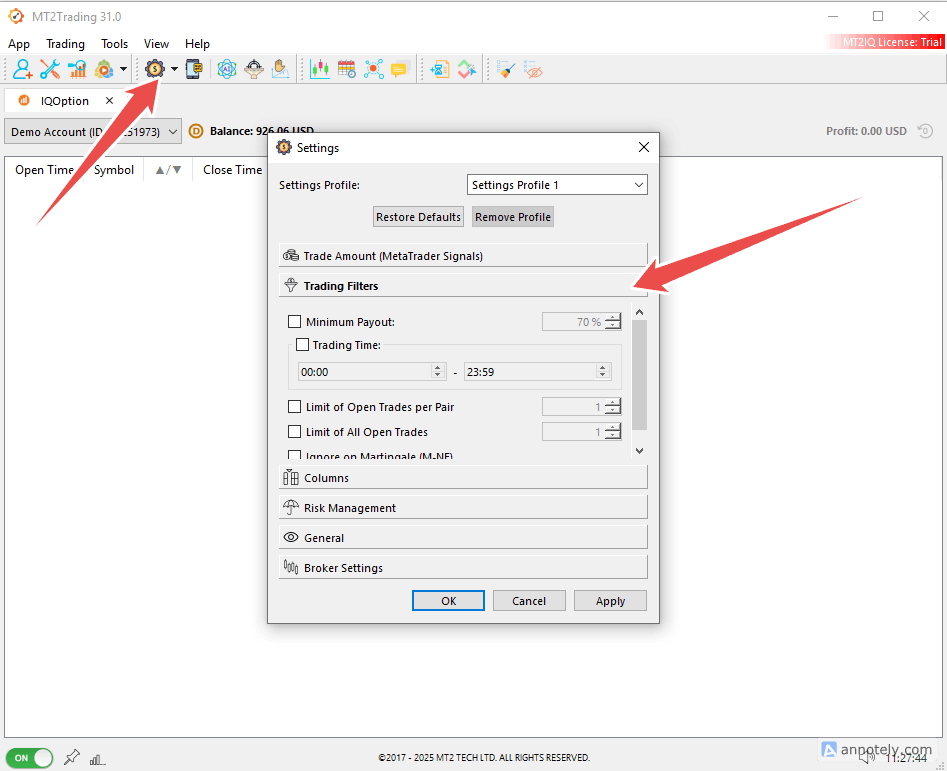Click the Trading Filters scroll down arrow

click(640, 450)
